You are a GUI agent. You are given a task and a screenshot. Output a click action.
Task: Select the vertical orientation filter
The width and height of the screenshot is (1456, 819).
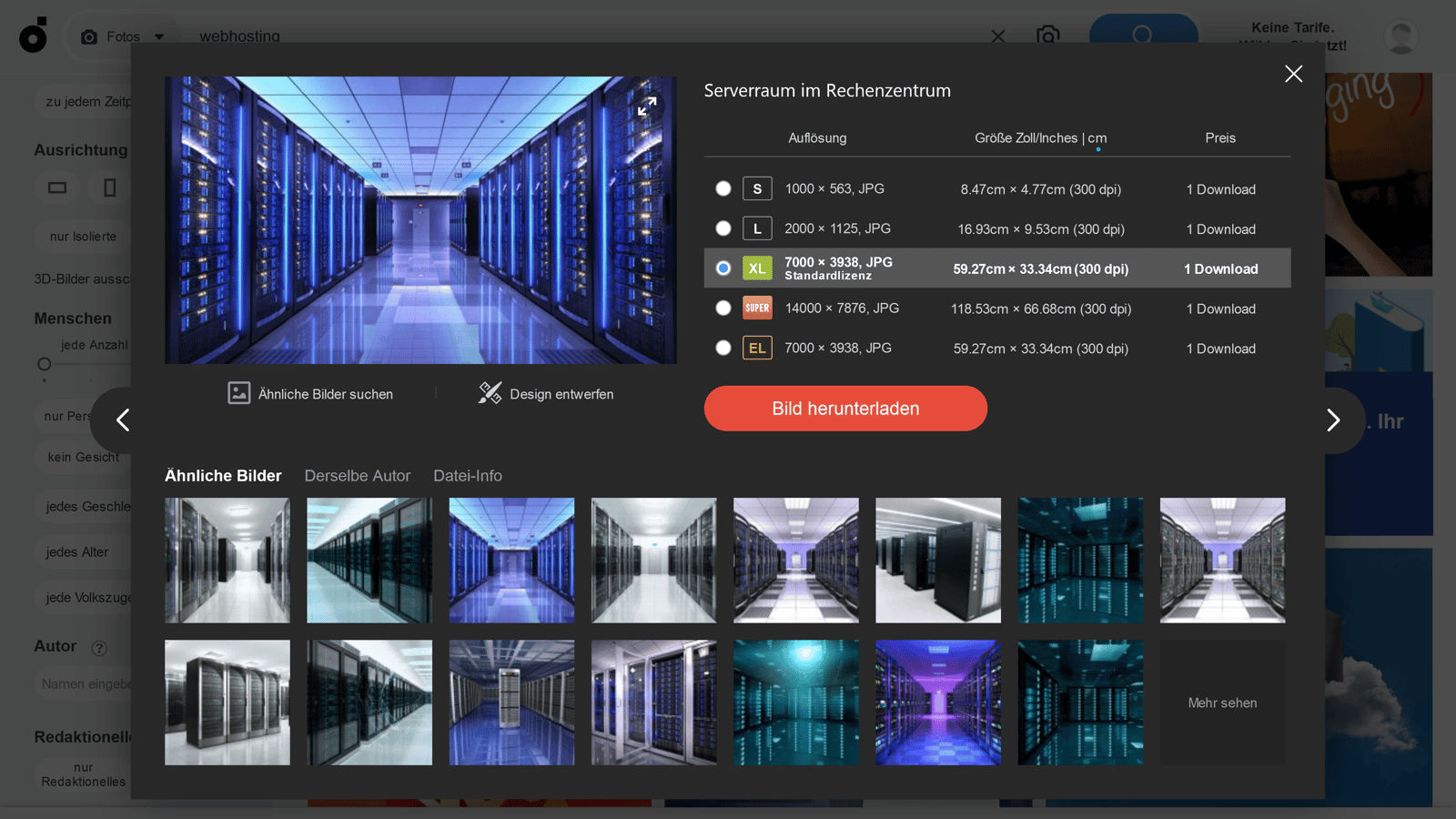pyautogui.click(x=109, y=187)
